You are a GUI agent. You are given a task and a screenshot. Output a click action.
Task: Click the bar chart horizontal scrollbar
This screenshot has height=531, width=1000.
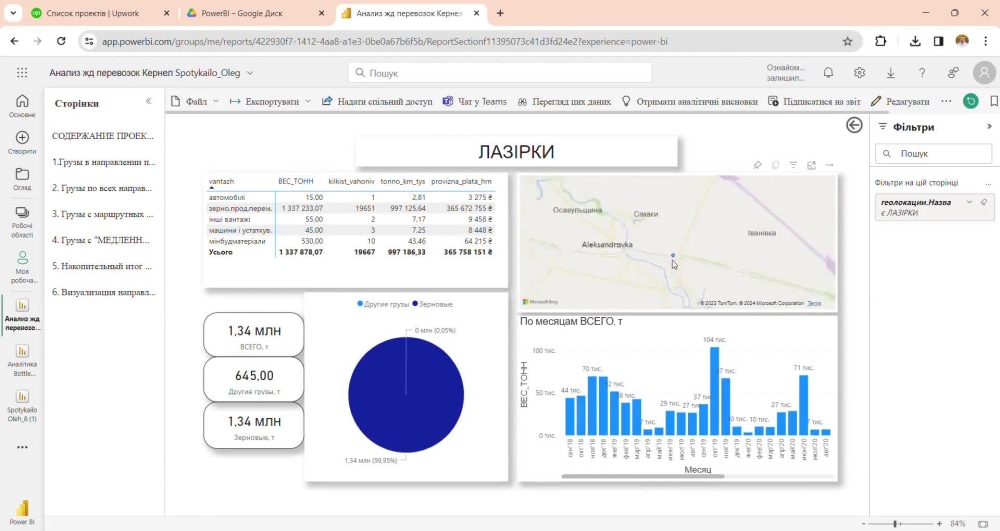642,476
